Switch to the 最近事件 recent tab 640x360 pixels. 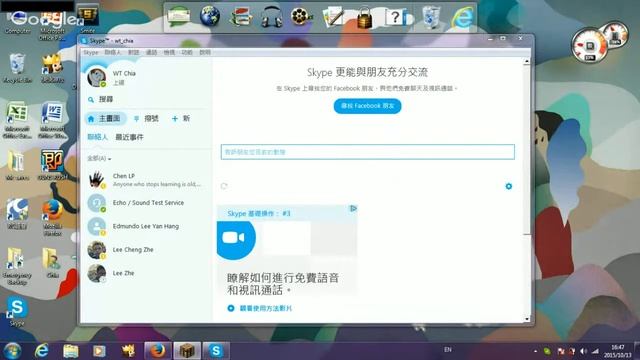(129, 137)
